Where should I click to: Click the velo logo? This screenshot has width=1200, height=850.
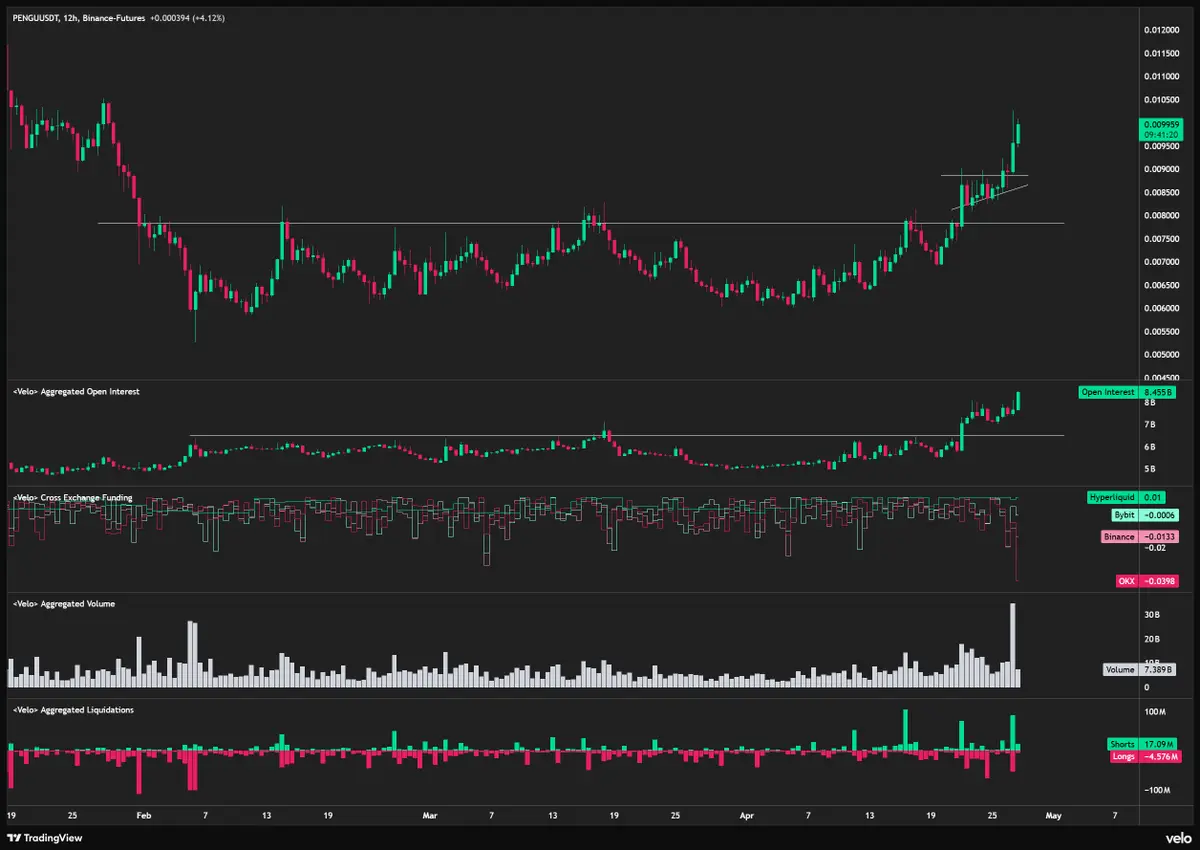click(1177, 838)
